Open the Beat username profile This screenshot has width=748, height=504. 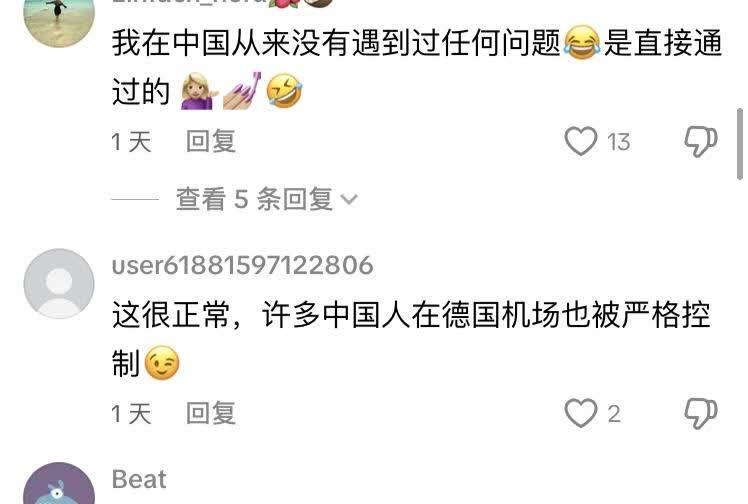[x=139, y=479]
